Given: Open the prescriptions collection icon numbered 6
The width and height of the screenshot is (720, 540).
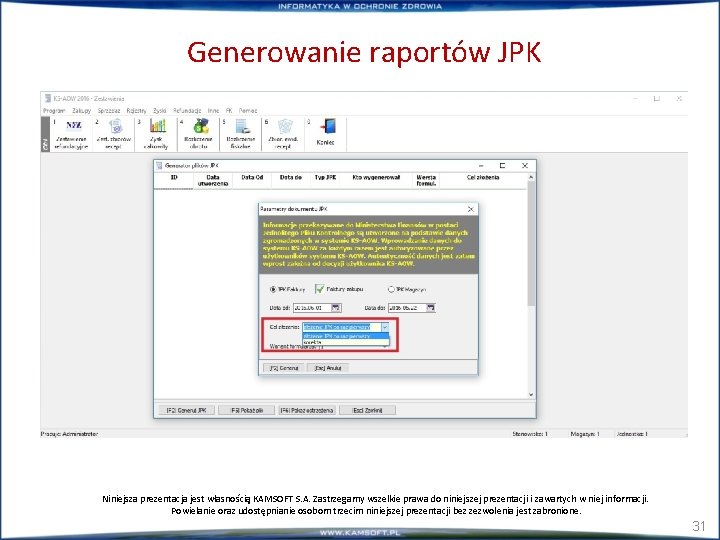Looking at the screenshot, I should [285, 126].
